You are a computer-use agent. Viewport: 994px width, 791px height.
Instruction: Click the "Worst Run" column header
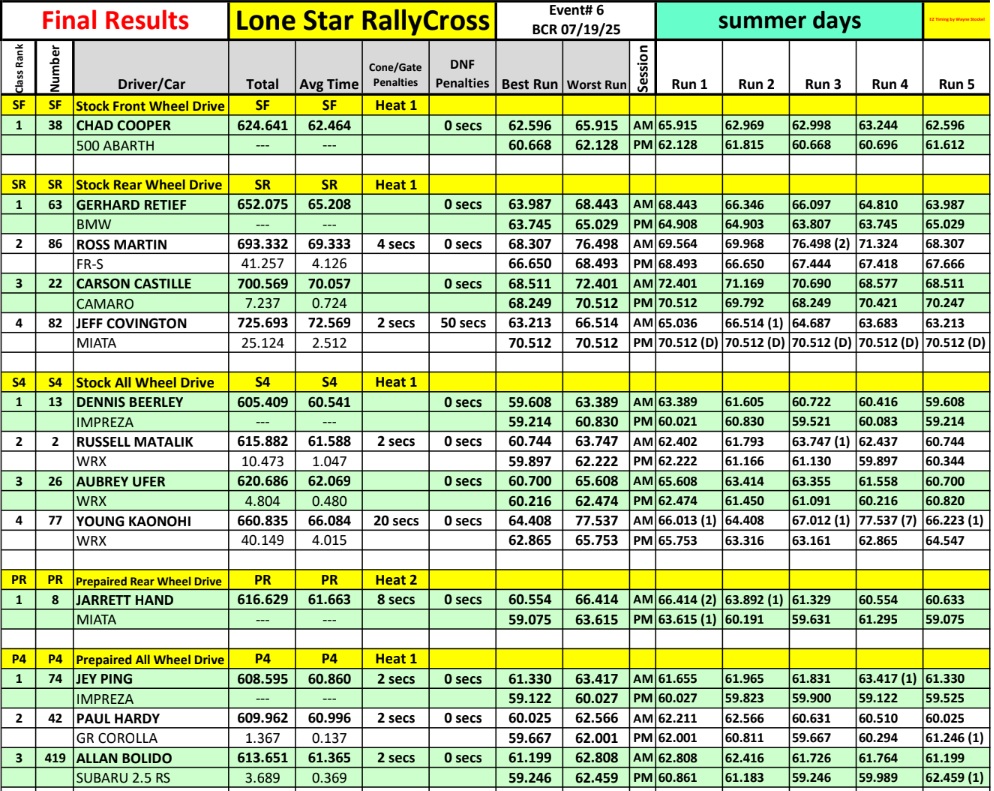coord(596,84)
